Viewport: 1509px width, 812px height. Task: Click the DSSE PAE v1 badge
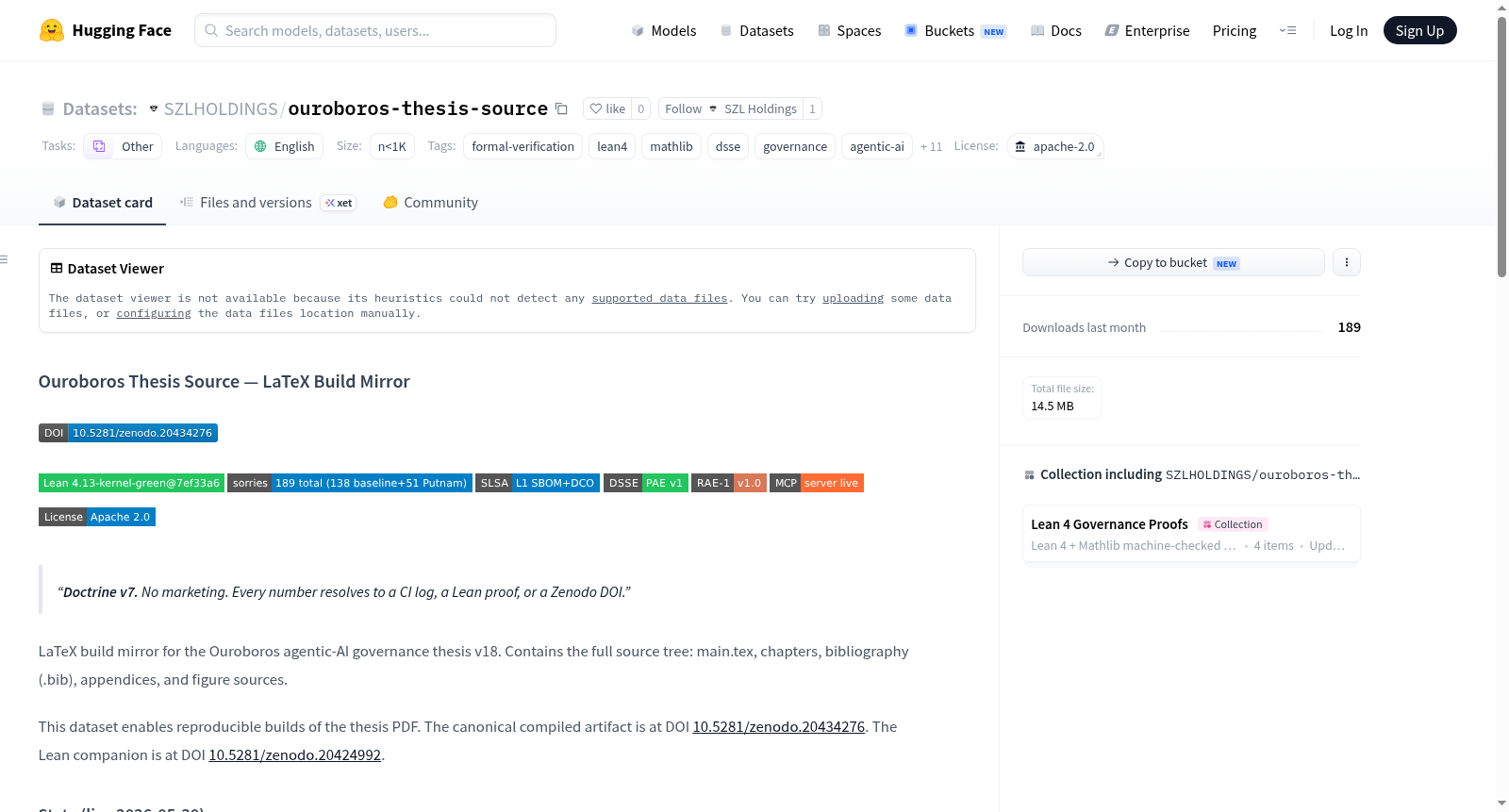tap(646, 483)
